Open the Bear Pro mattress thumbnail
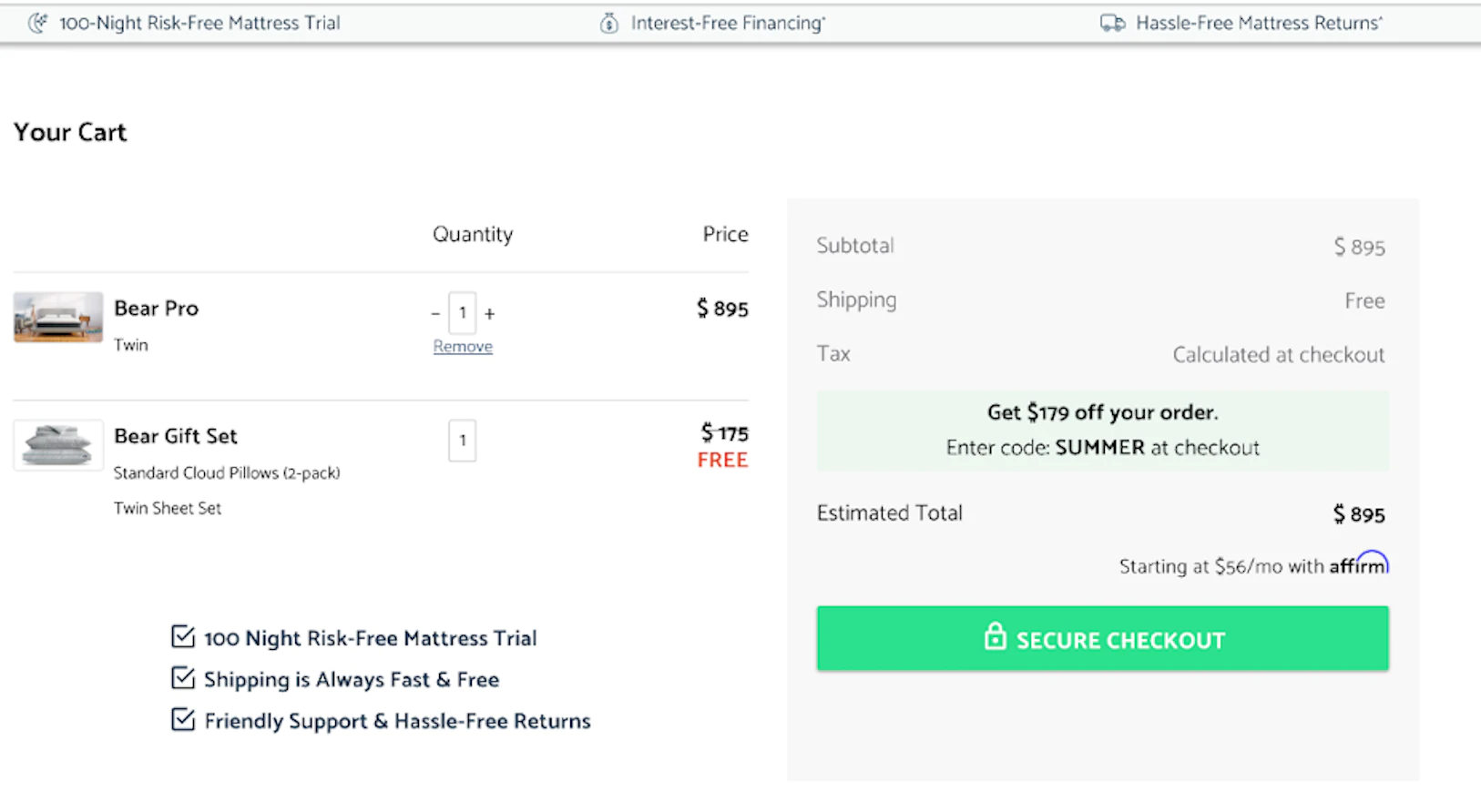Image resolution: width=1481 pixels, height=812 pixels. pyautogui.click(x=58, y=317)
